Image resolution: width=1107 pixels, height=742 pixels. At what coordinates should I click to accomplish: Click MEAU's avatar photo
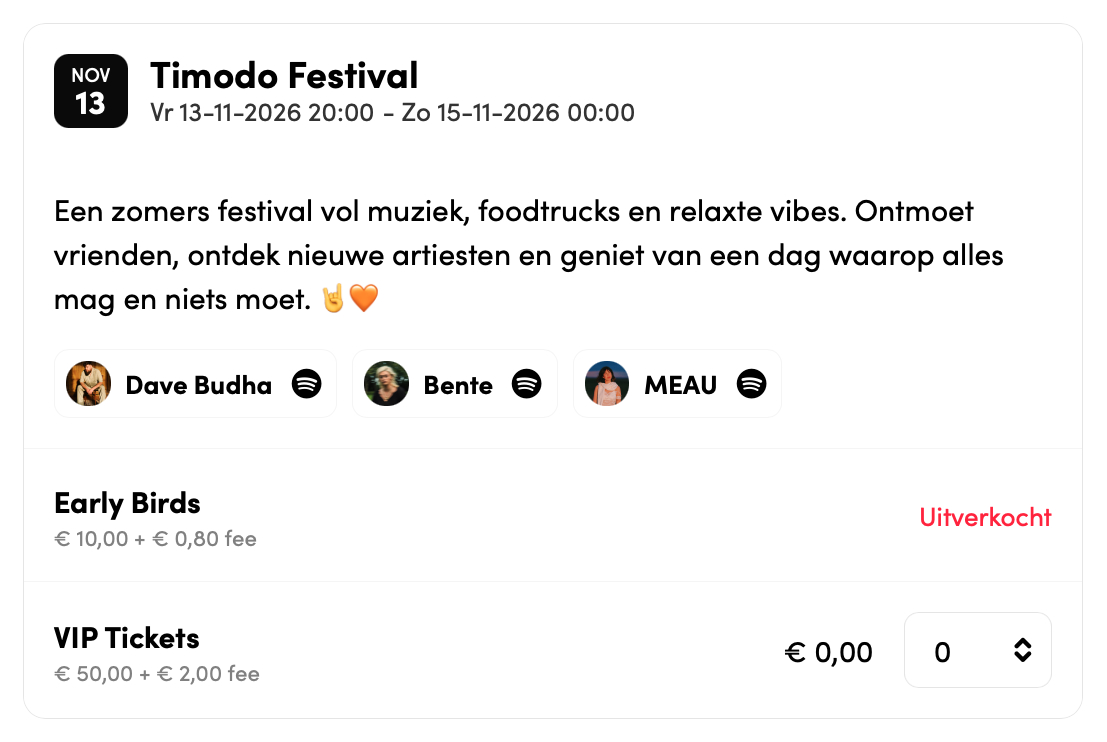pos(607,384)
